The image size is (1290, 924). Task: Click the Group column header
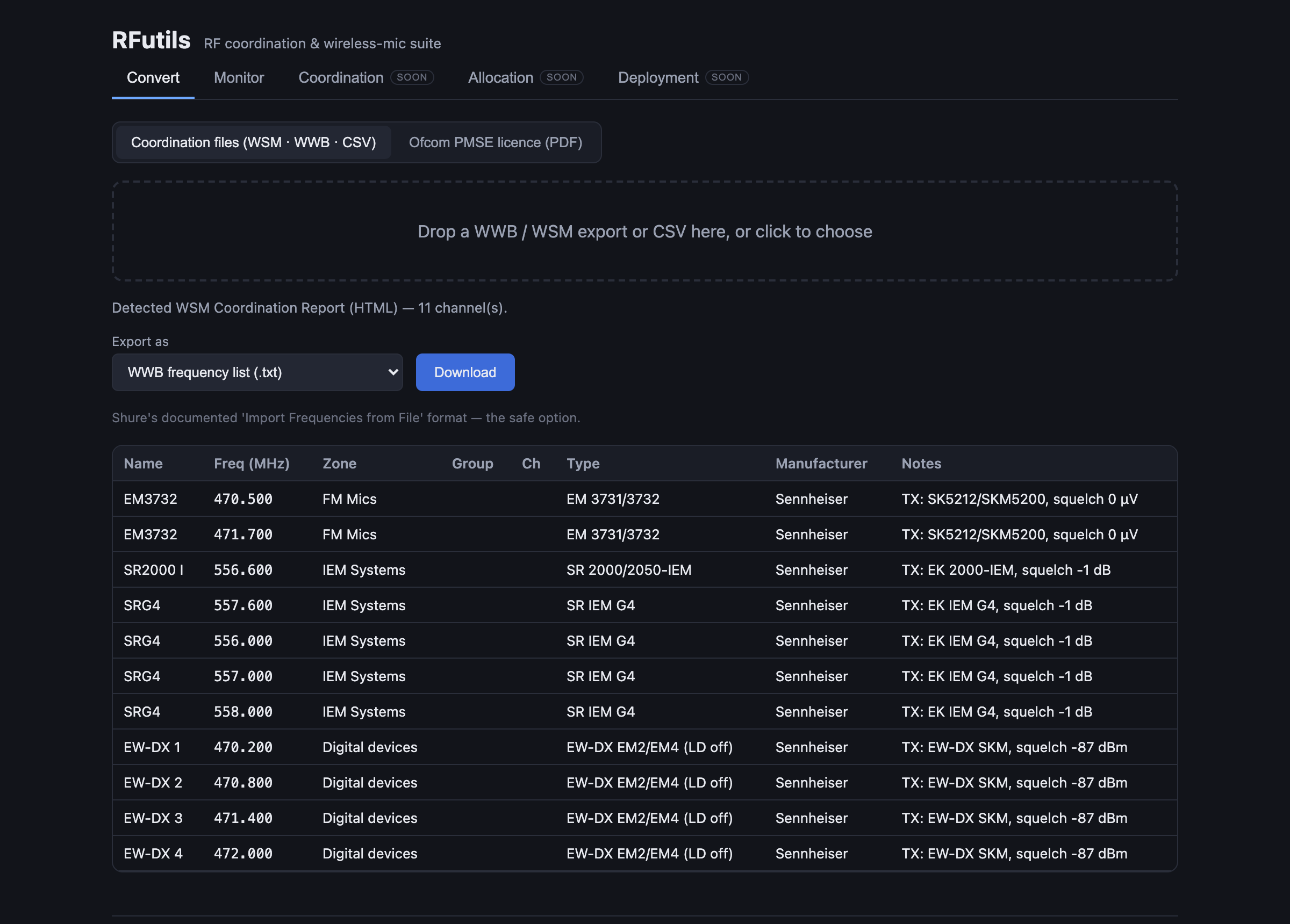[x=472, y=464]
